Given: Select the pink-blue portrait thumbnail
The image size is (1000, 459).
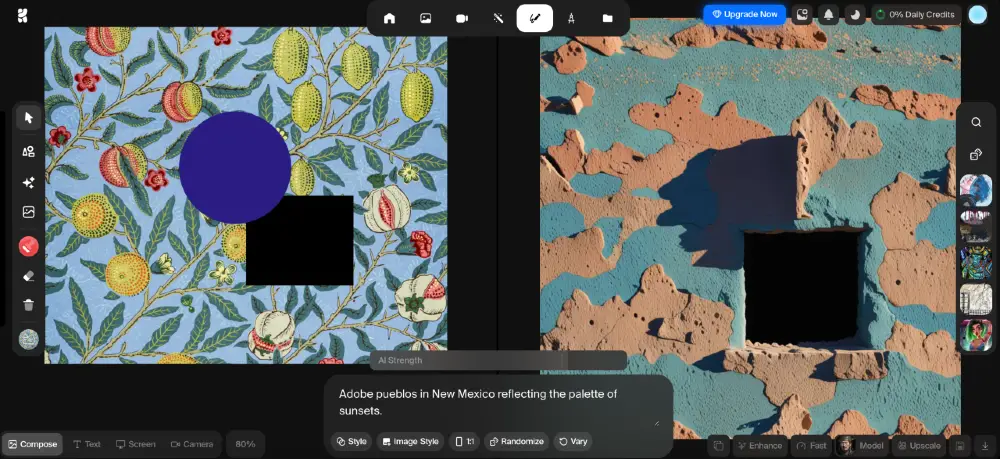Looking at the screenshot, I should click(976, 190).
